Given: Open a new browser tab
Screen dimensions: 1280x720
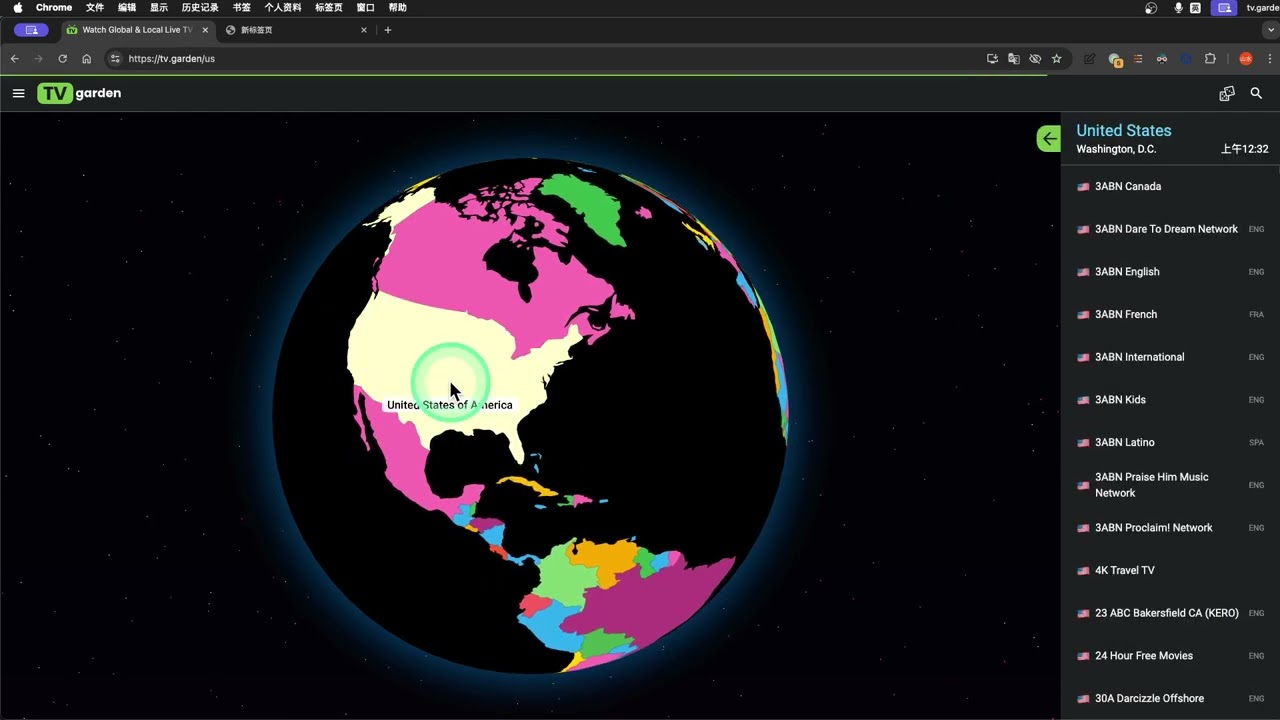Looking at the screenshot, I should [388, 30].
